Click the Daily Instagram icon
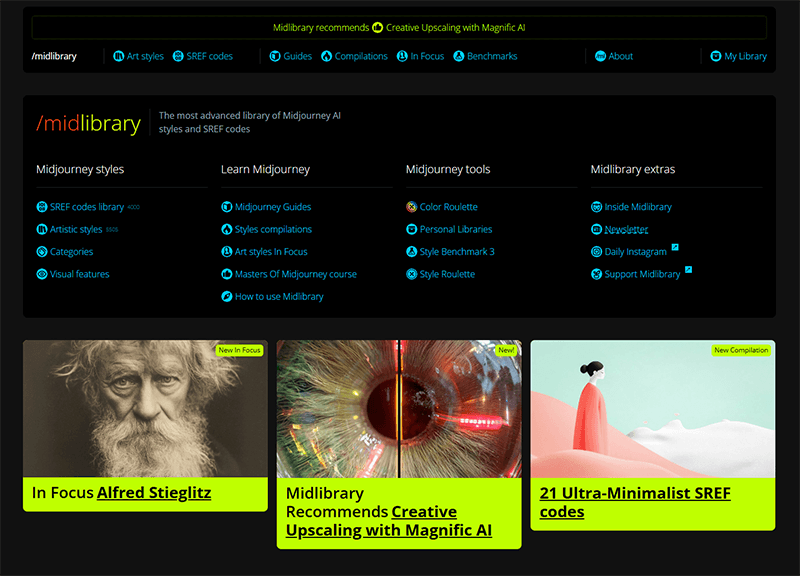 click(597, 252)
